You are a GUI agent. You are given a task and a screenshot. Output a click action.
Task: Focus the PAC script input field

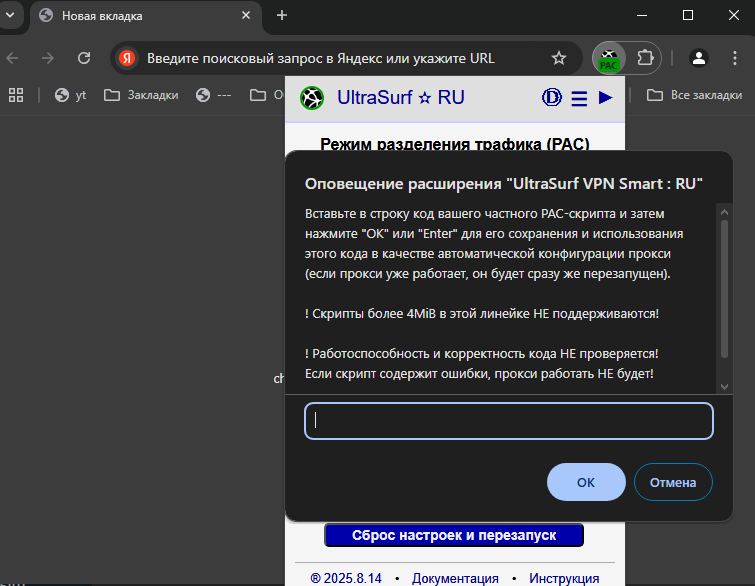508,421
